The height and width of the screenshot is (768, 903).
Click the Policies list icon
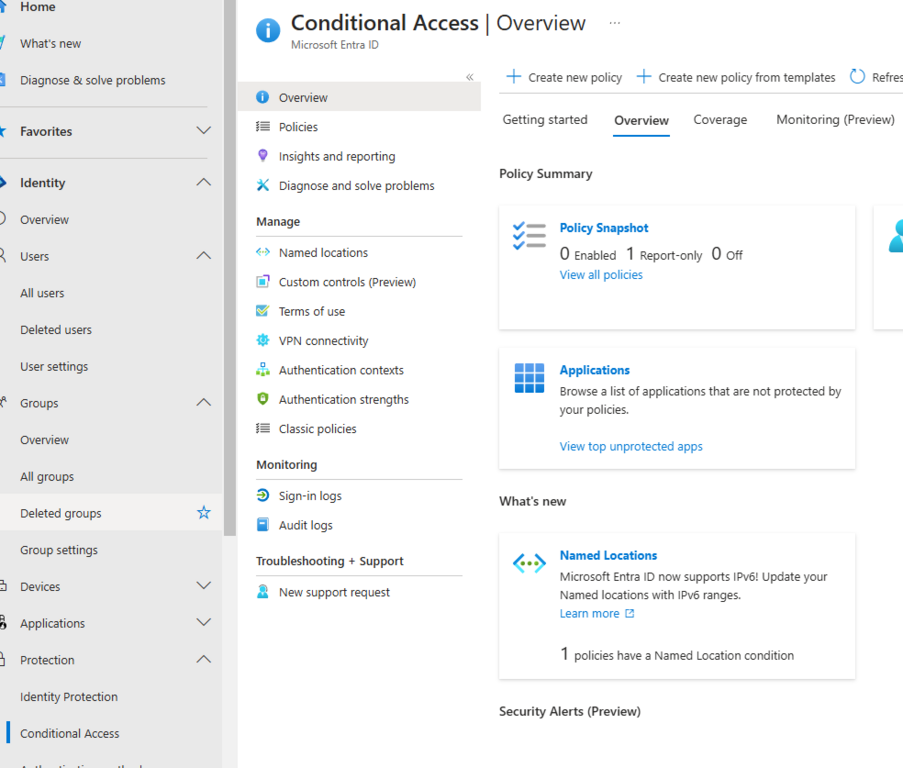click(x=263, y=127)
